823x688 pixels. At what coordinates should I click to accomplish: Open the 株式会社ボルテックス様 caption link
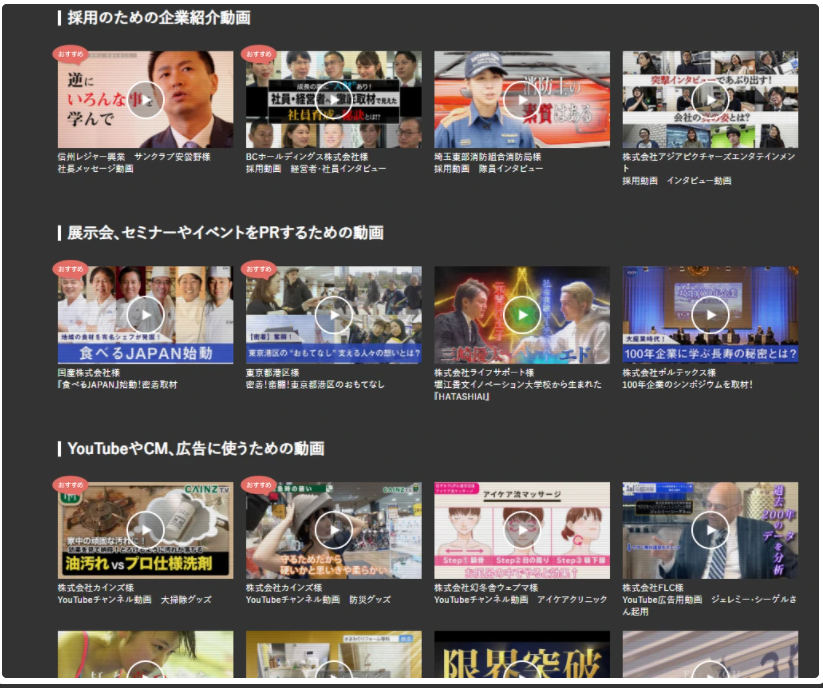tap(669, 373)
